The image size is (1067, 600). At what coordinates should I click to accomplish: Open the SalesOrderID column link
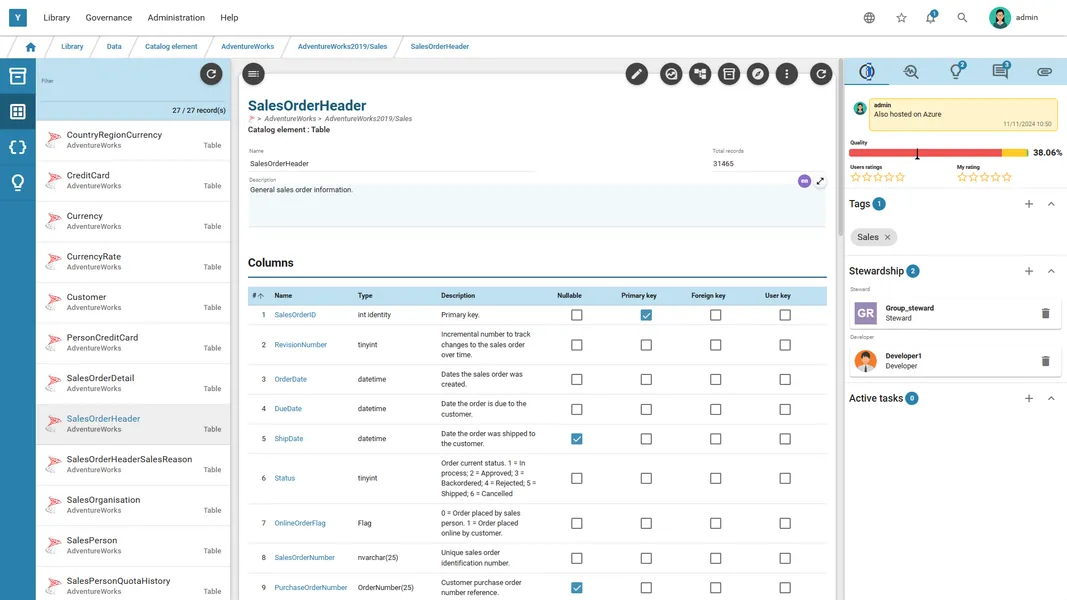[295, 315]
